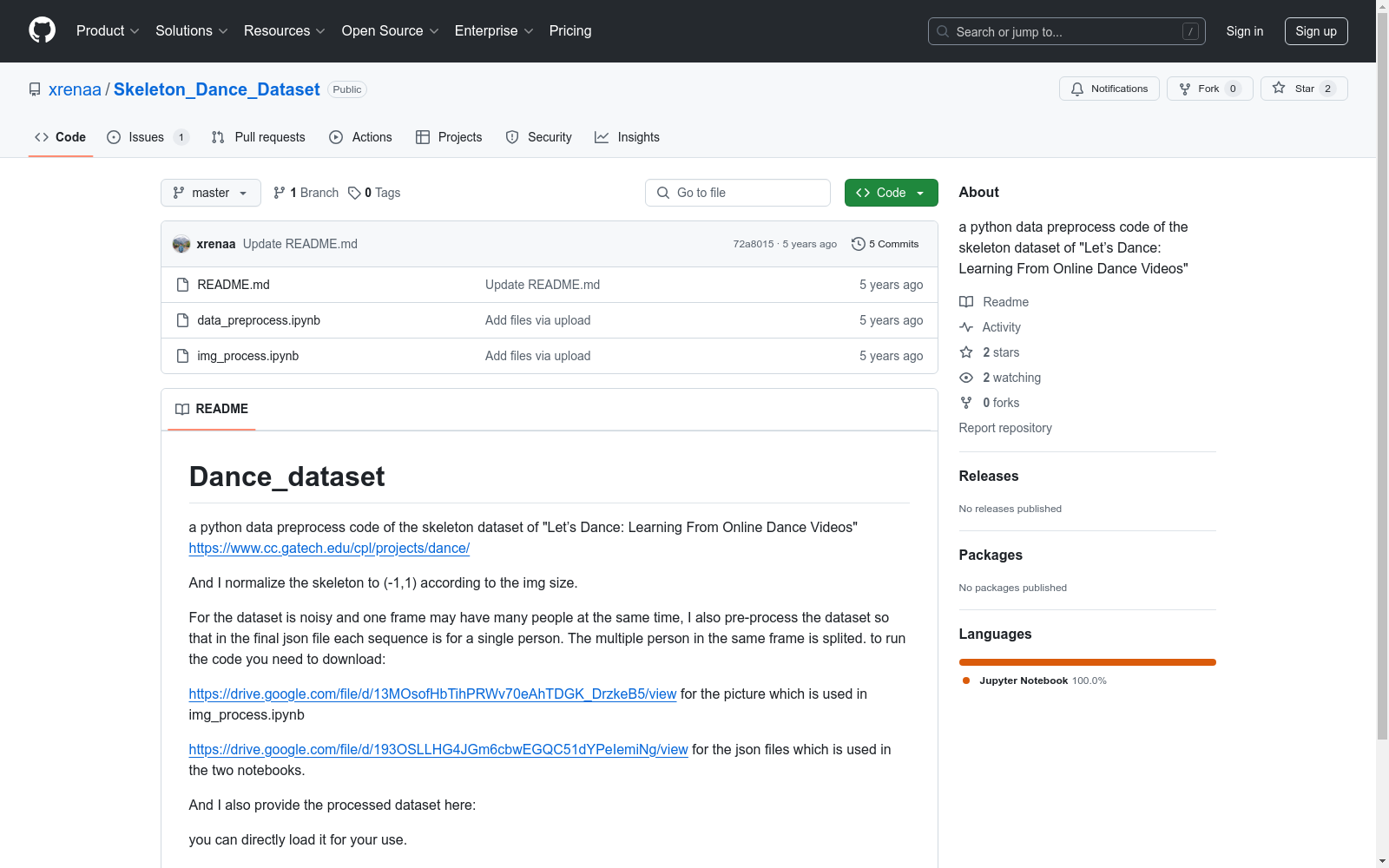View the 2 stars link
Viewport: 1389px width, 868px height.
click(990, 352)
